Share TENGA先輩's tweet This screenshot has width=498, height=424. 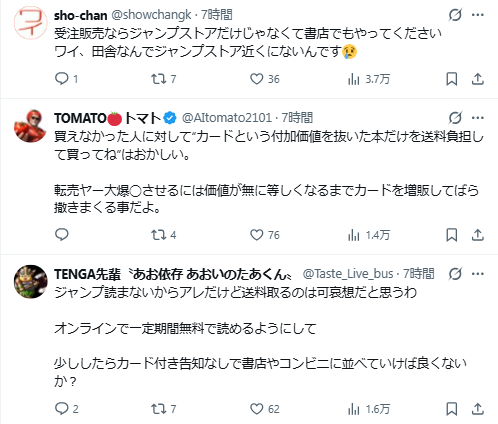click(x=478, y=409)
